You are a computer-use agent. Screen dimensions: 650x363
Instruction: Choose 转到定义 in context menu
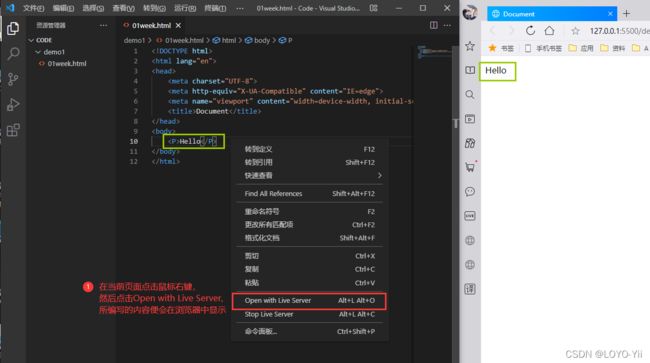click(x=310, y=149)
